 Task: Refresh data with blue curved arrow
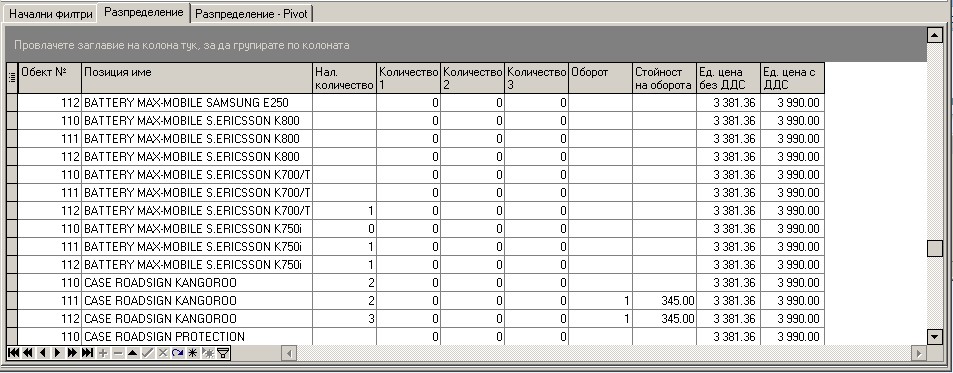coord(177,352)
